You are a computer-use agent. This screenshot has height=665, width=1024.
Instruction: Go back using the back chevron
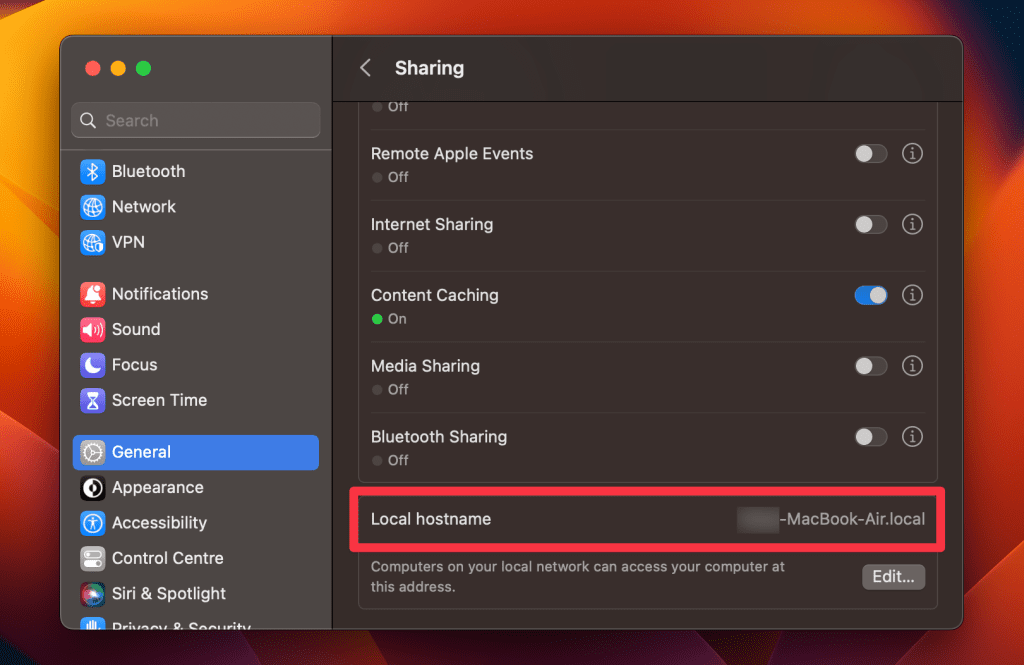tap(366, 68)
